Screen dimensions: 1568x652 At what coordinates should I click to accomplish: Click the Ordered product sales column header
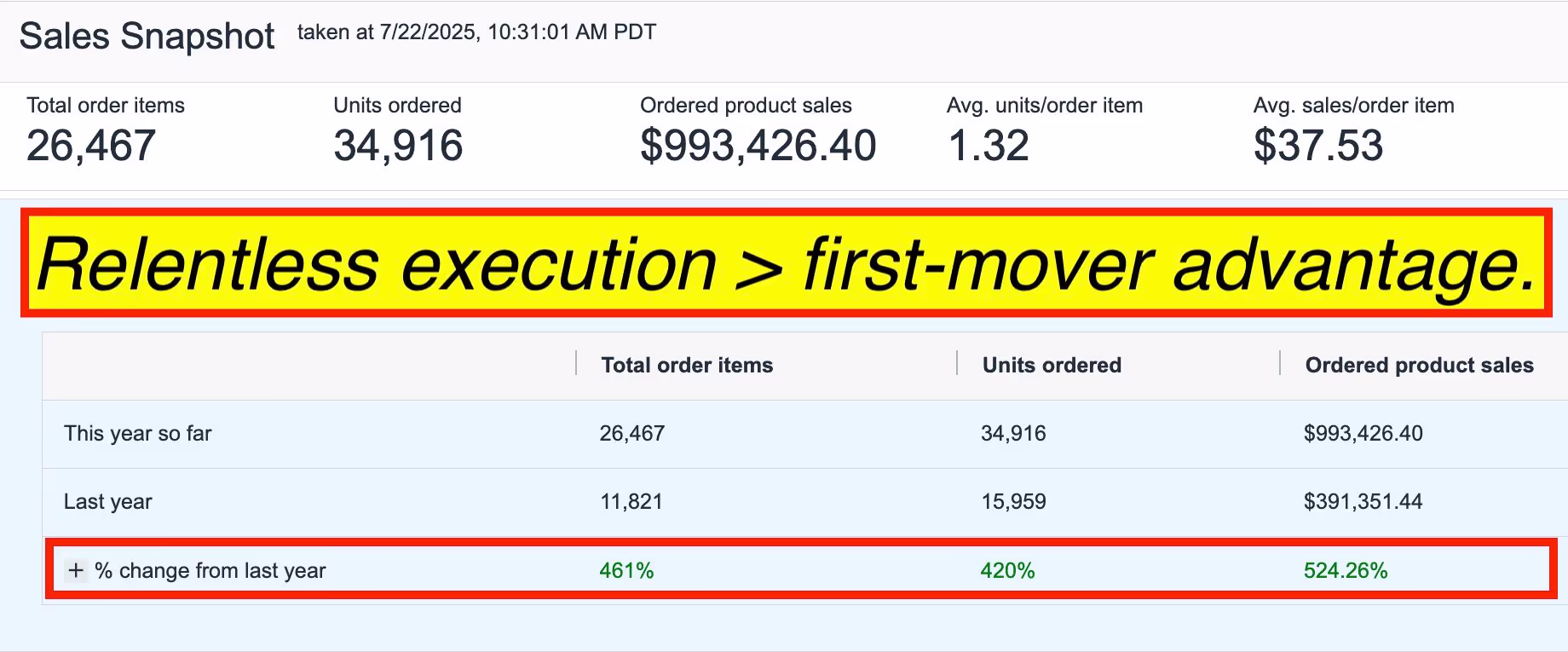pos(1419,366)
